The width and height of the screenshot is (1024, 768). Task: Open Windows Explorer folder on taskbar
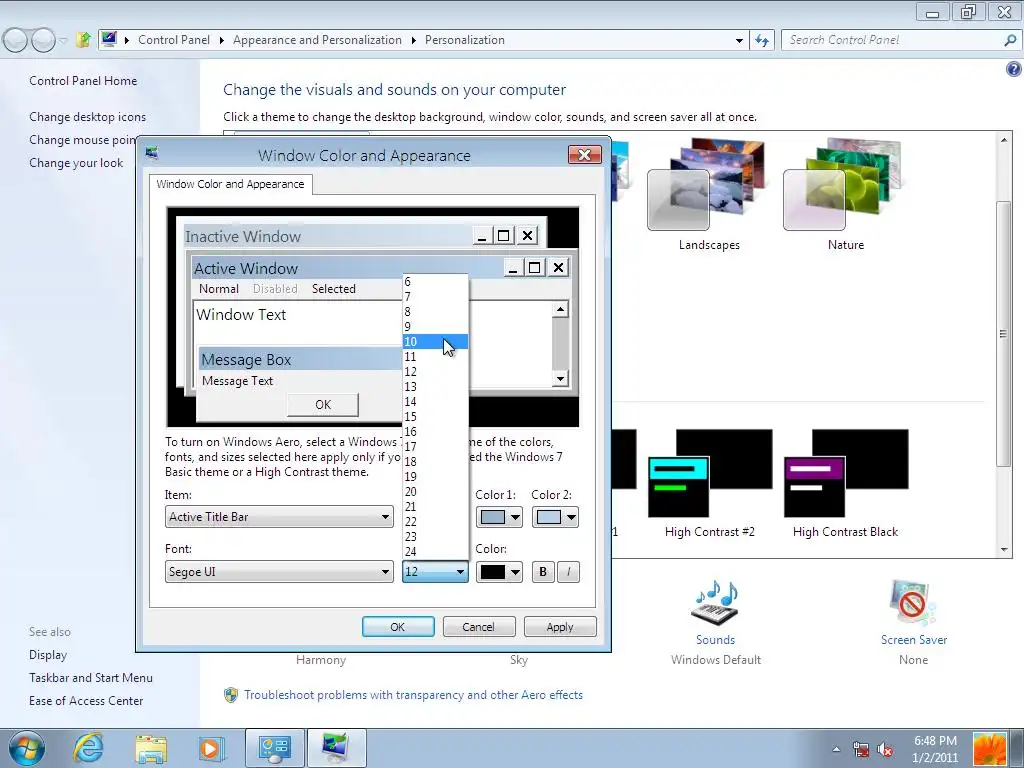coord(151,748)
